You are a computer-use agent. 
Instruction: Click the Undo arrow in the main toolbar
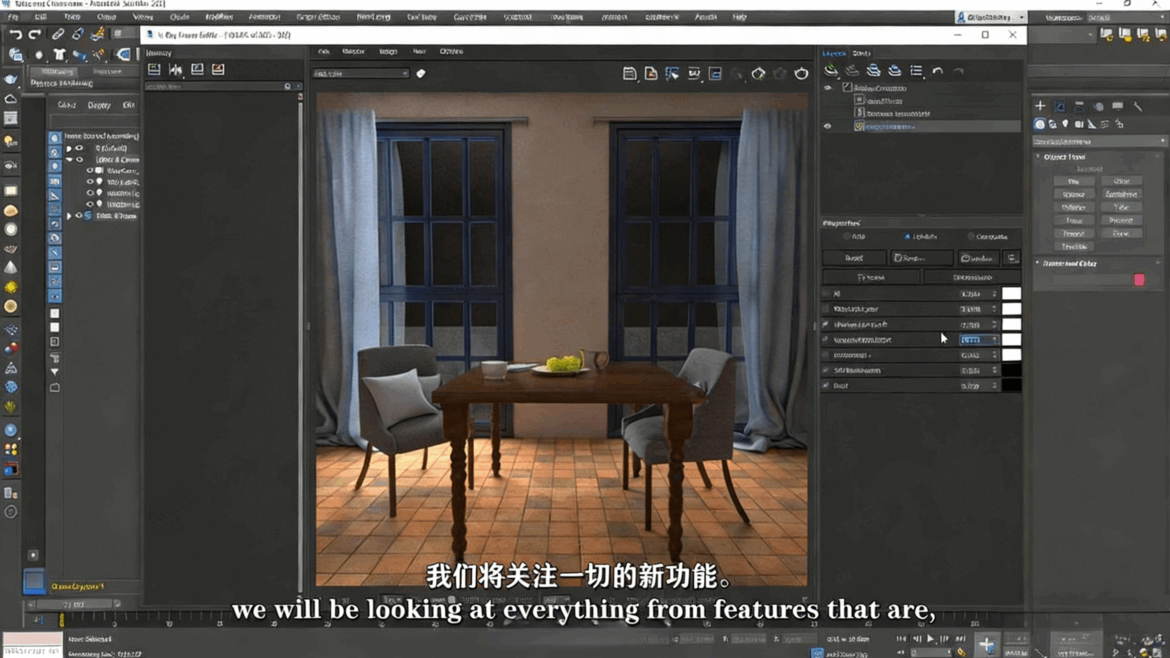pyautogui.click(x=15, y=35)
